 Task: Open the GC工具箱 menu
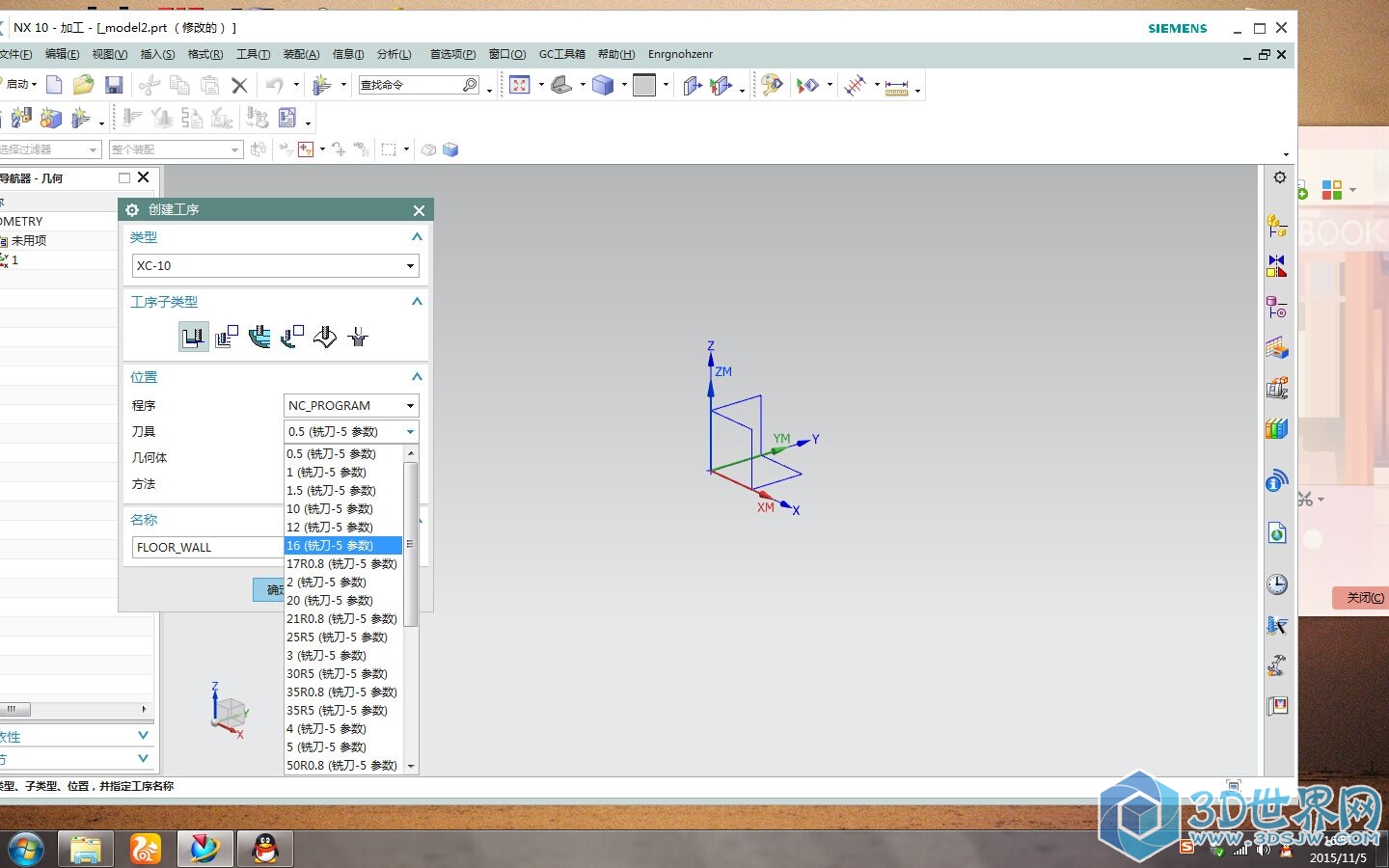561,54
